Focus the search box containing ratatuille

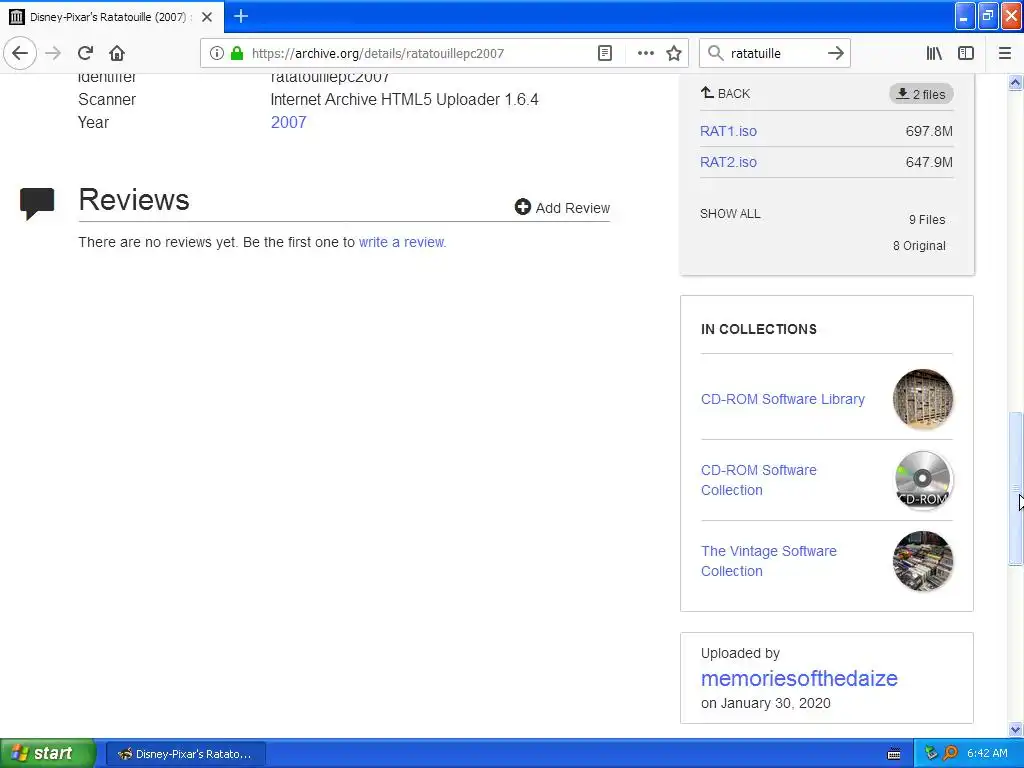coord(774,54)
